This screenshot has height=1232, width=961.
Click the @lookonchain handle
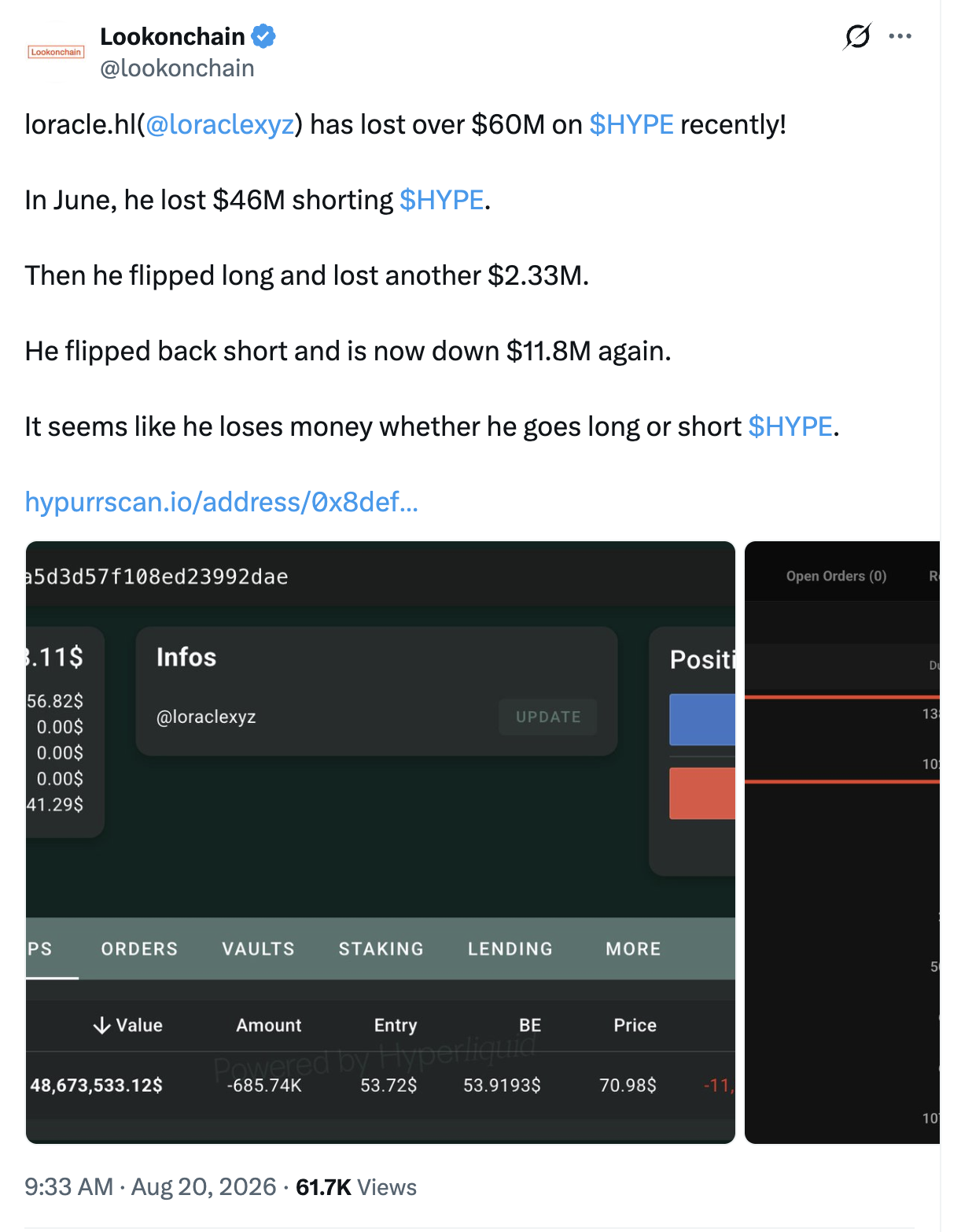click(x=177, y=68)
